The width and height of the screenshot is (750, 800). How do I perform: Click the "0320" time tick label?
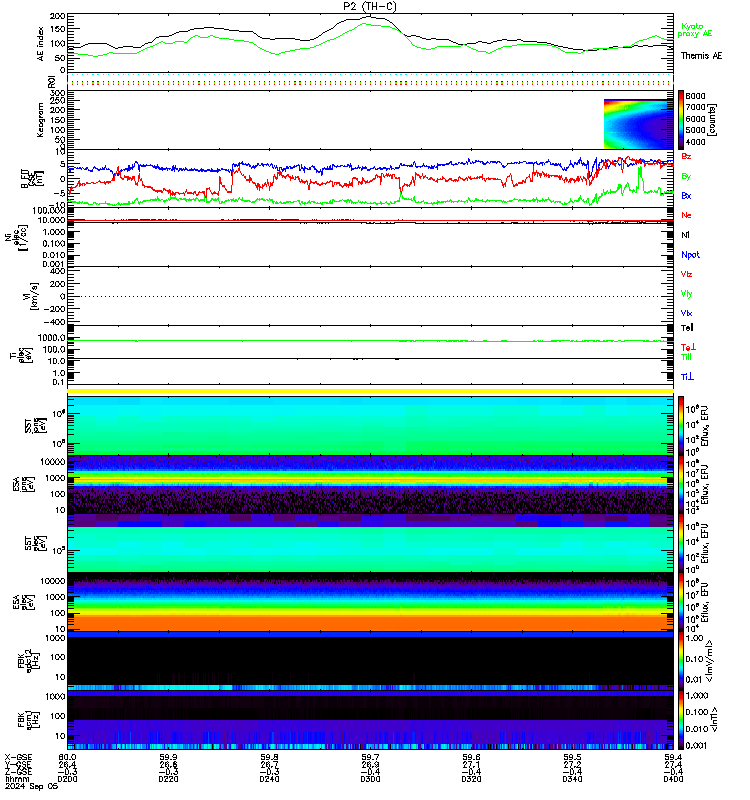click(471, 779)
